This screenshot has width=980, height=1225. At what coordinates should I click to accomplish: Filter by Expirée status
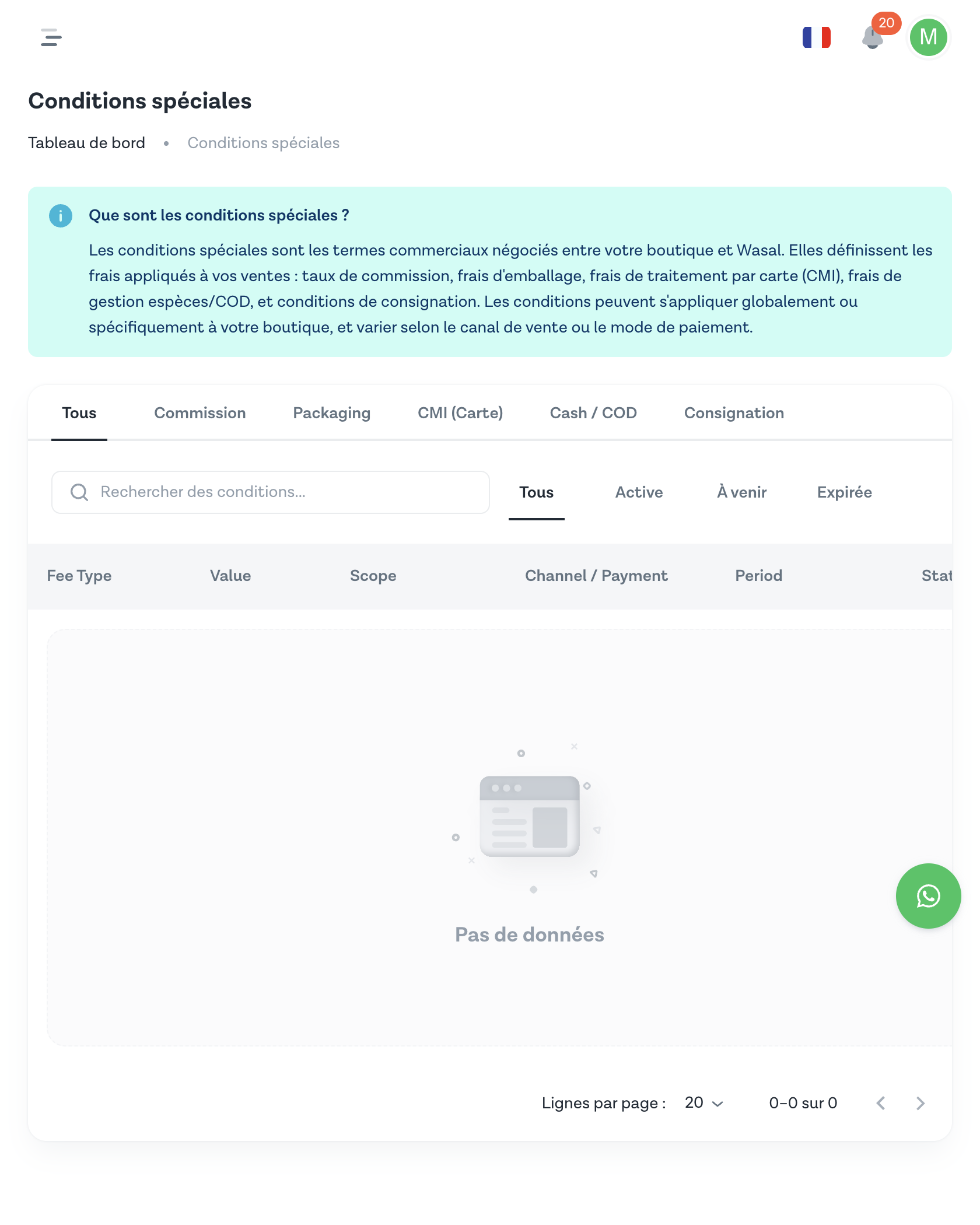pos(844,492)
